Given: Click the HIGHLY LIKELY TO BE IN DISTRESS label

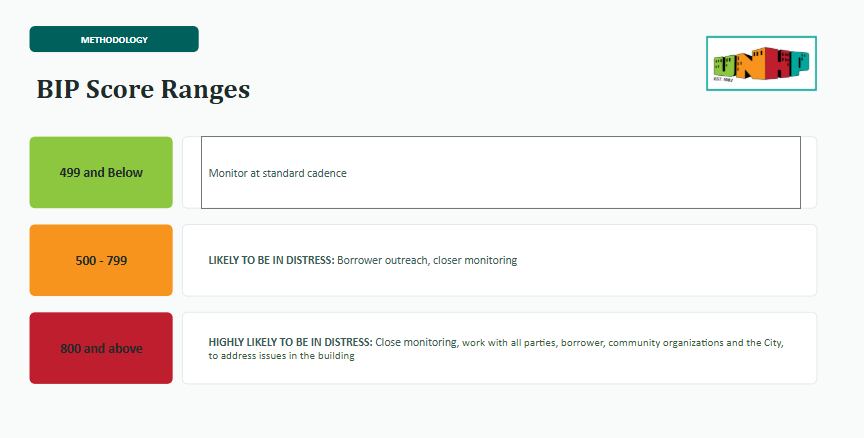Looking at the screenshot, I should (x=290, y=342).
